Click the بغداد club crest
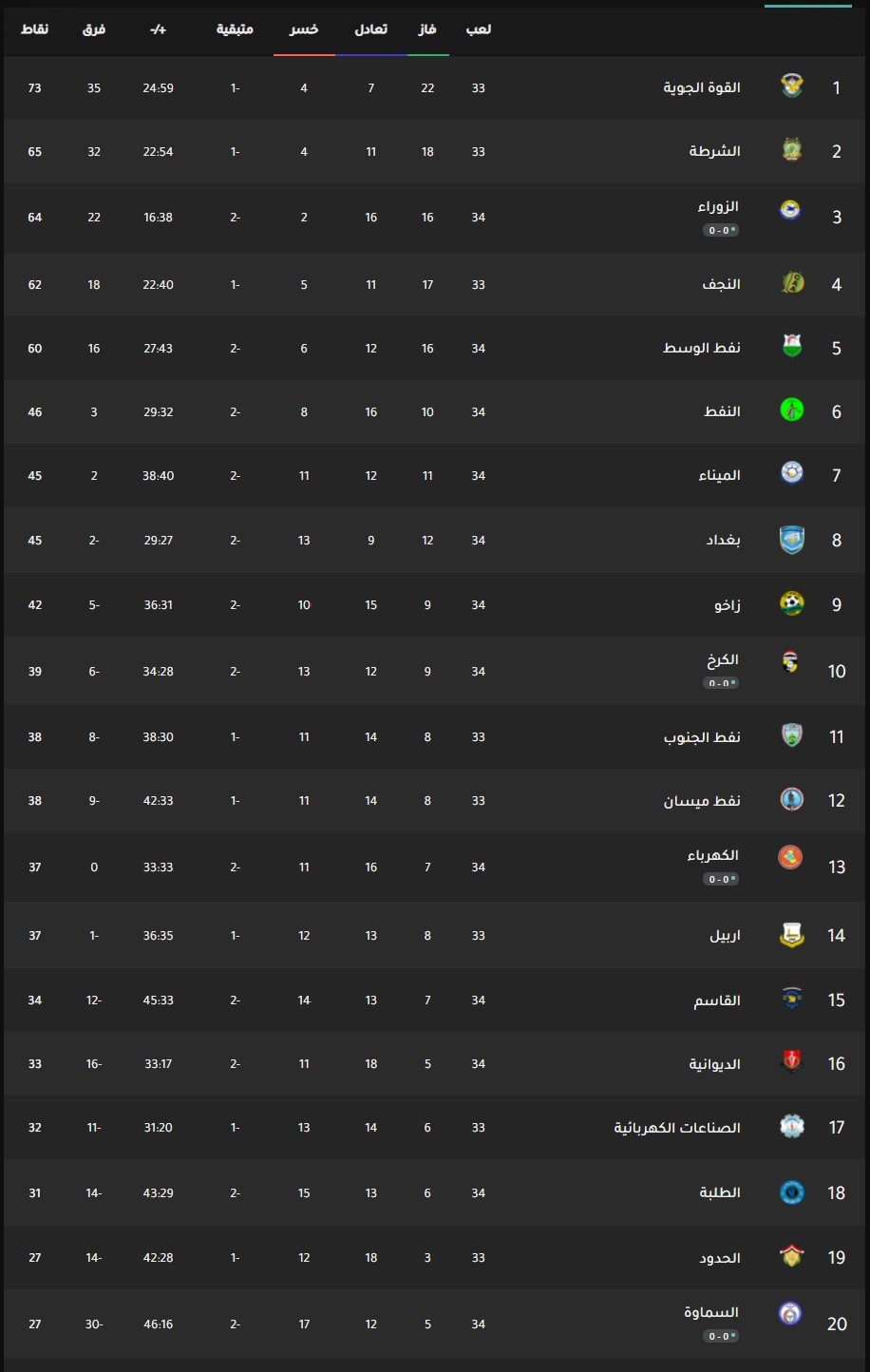The width and height of the screenshot is (870, 1372). tap(791, 540)
